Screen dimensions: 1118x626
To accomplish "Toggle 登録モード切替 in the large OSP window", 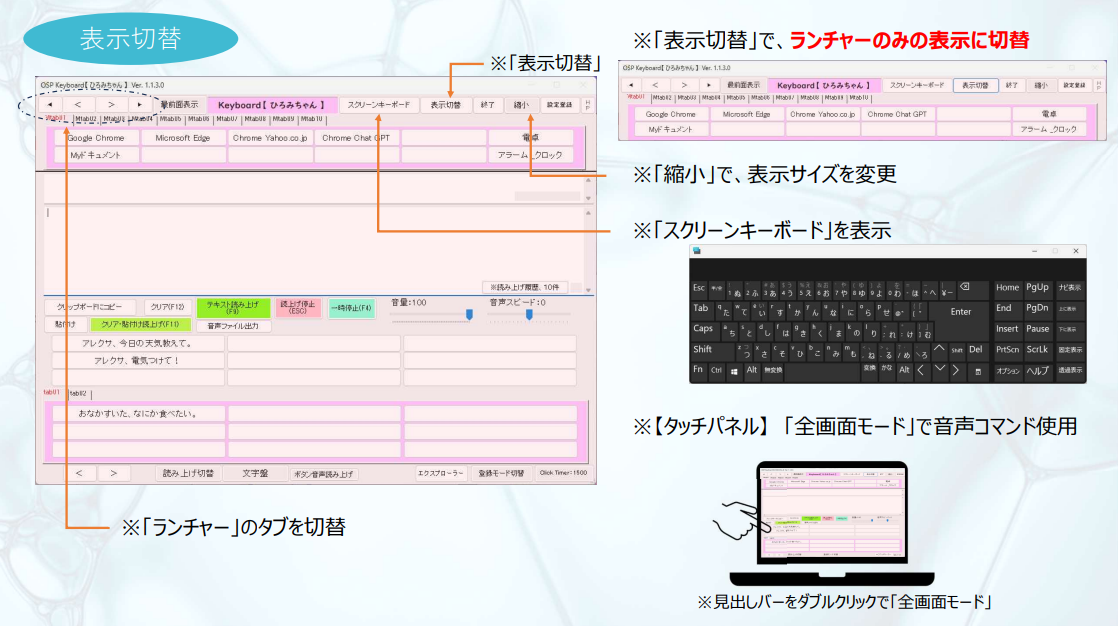I will point(501,473).
